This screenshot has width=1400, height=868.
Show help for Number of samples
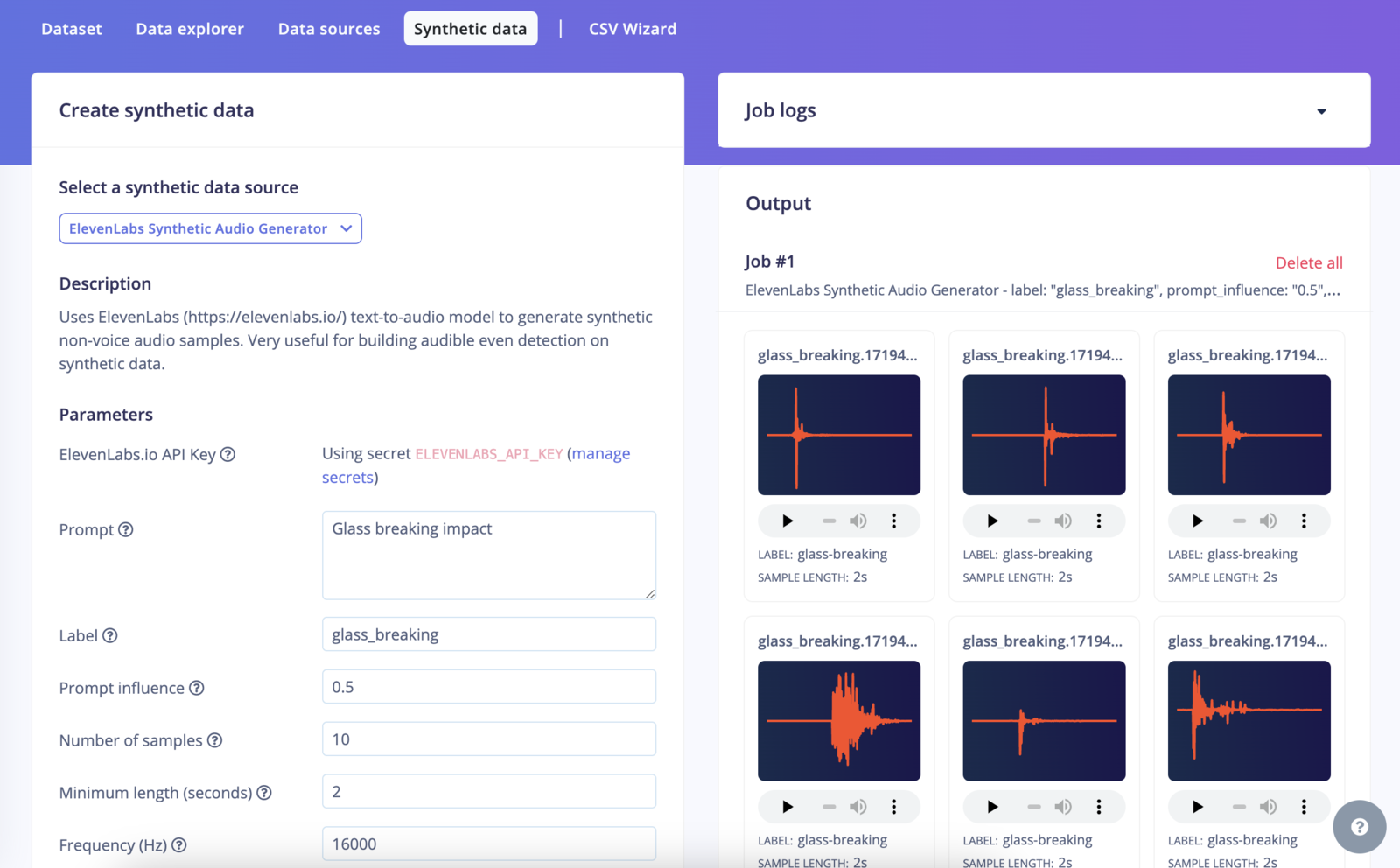(214, 740)
